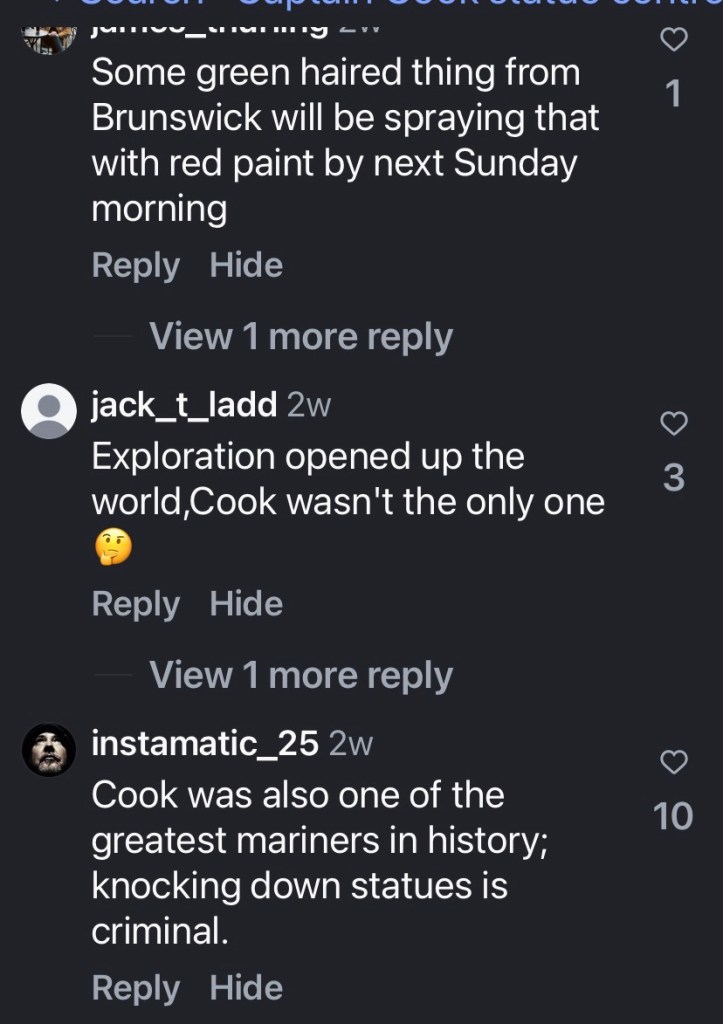Expand more replies under the Brunswick comment
723x1024 pixels.
[300, 337]
